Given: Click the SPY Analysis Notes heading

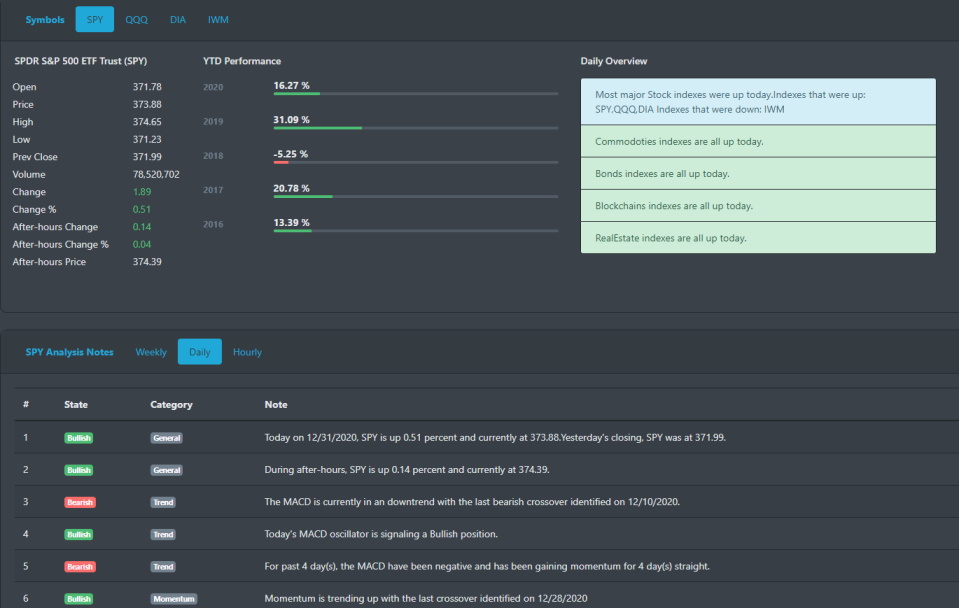Looking at the screenshot, I should tap(69, 352).
